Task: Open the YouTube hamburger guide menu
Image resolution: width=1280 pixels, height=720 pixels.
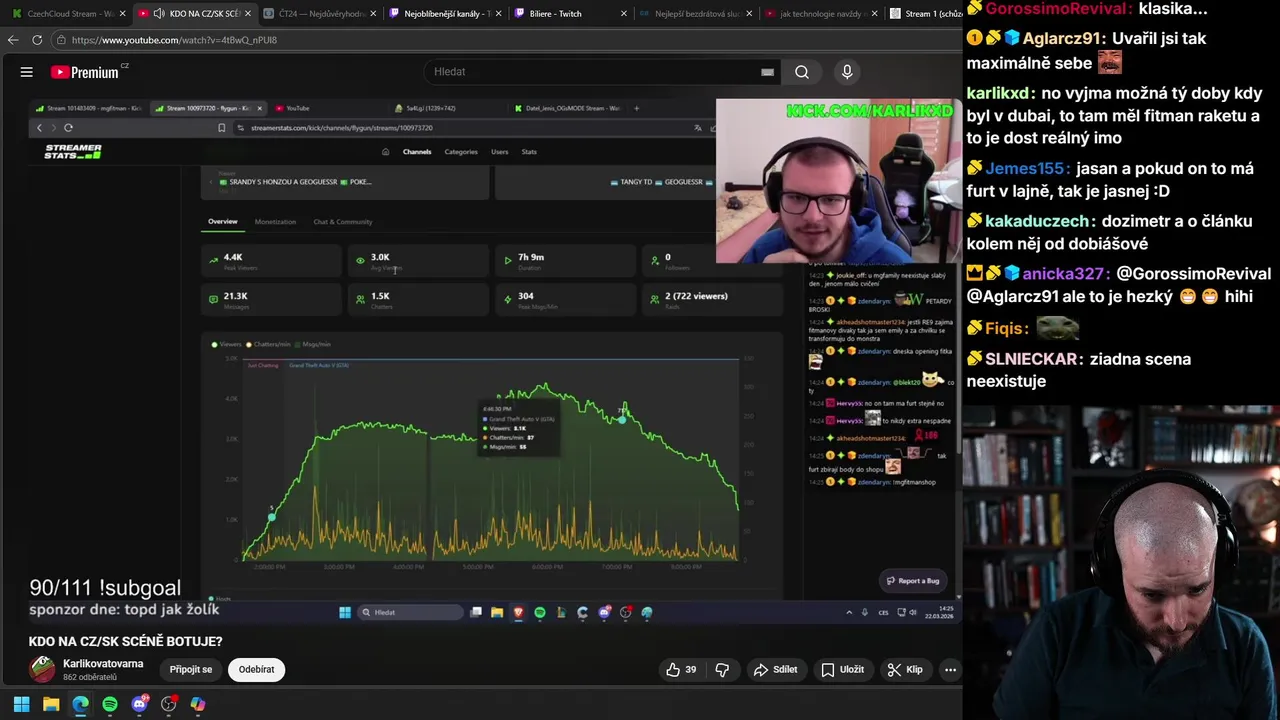Action: point(27,72)
